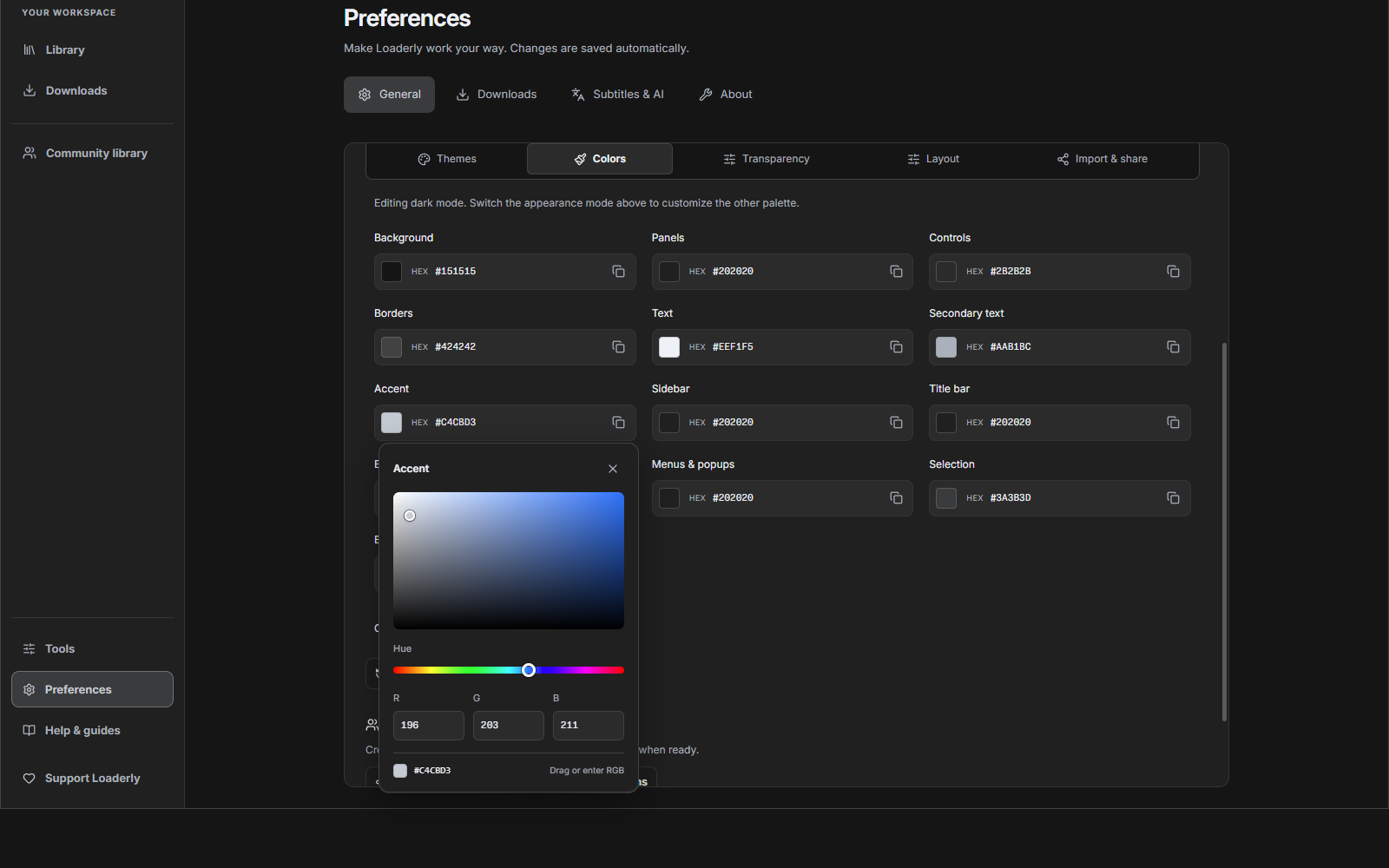1389x868 pixels.
Task: Click the Borders color swatch
Action: click(x=392, y=347)
